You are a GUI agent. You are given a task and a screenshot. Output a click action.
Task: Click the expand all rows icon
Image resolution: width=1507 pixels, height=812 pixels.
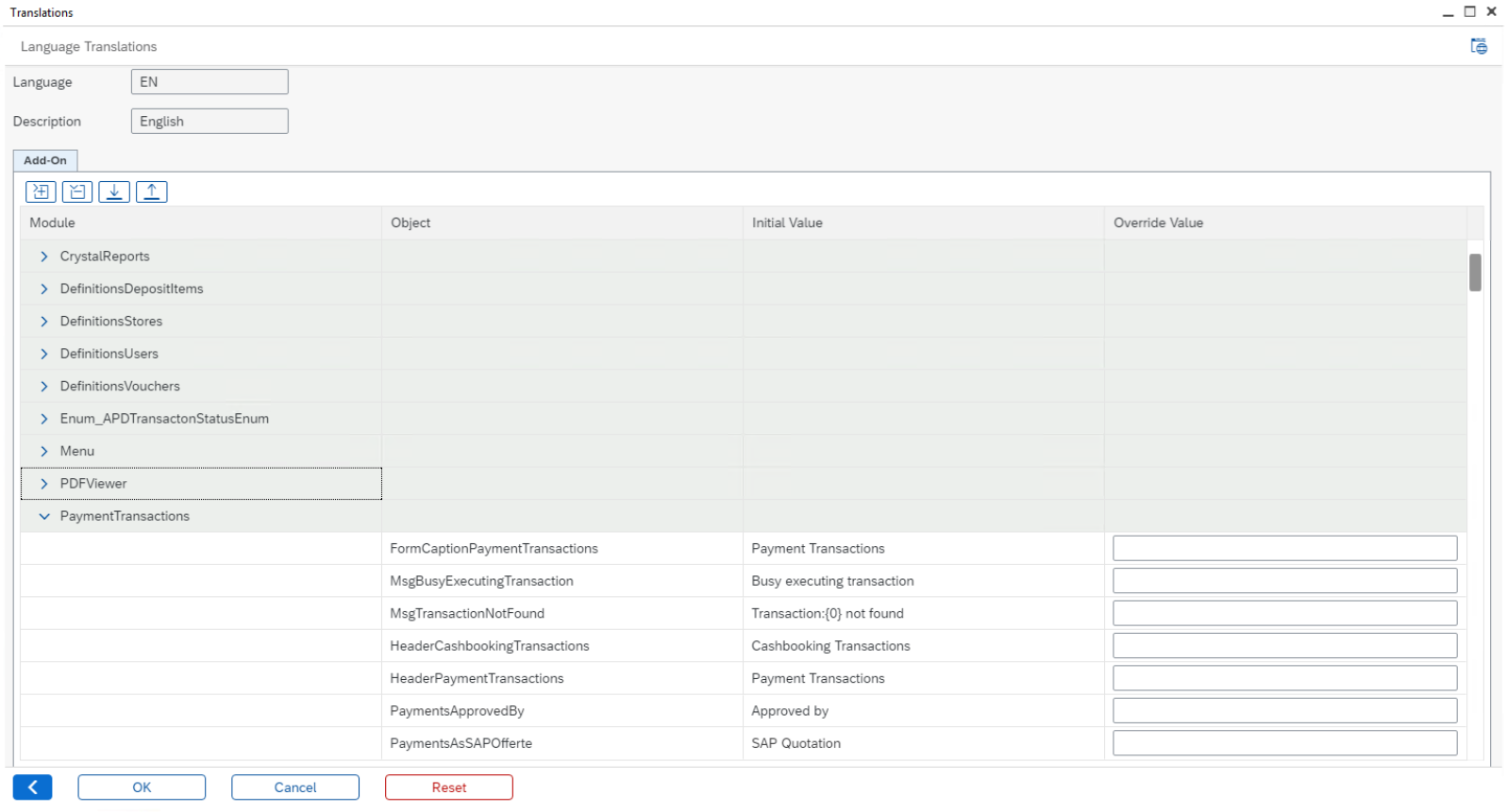point(41,192)
